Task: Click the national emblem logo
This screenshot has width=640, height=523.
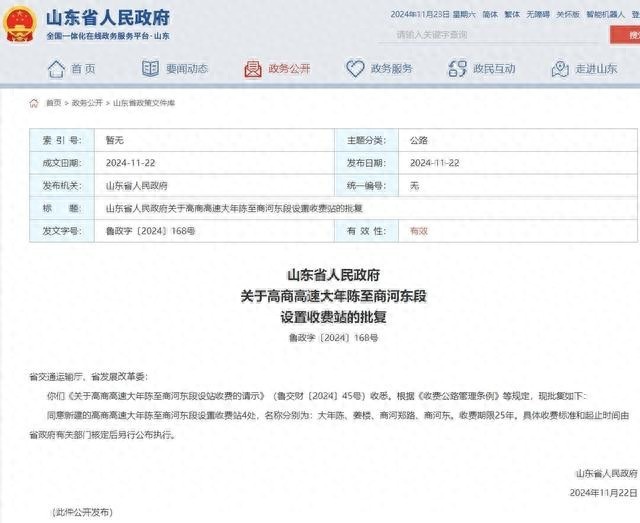Action: [19, 23]
